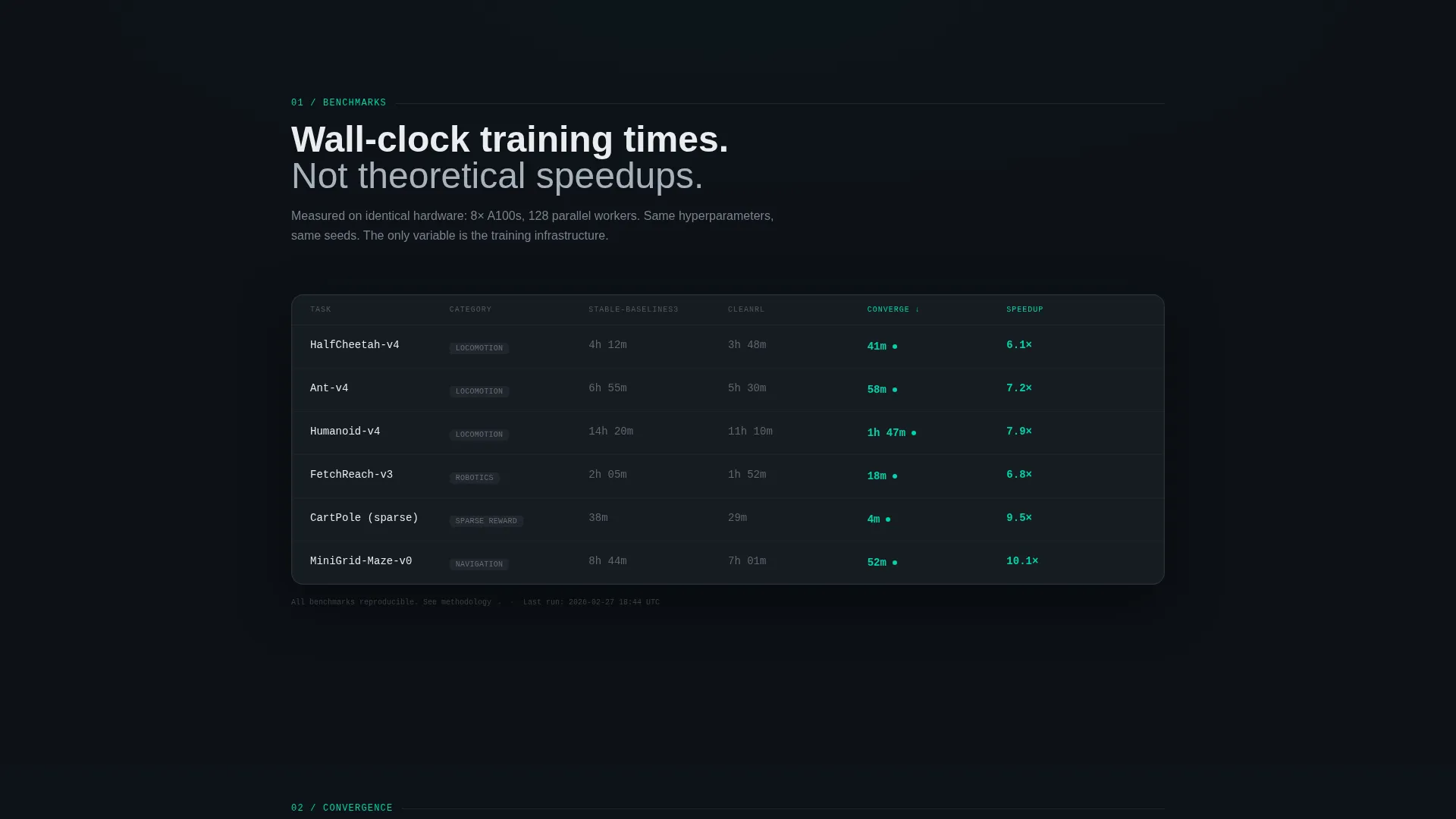Click the 7.2× speedup value
The width and height of the screenshot is (1456, 819).
(x=1019, y=388)
